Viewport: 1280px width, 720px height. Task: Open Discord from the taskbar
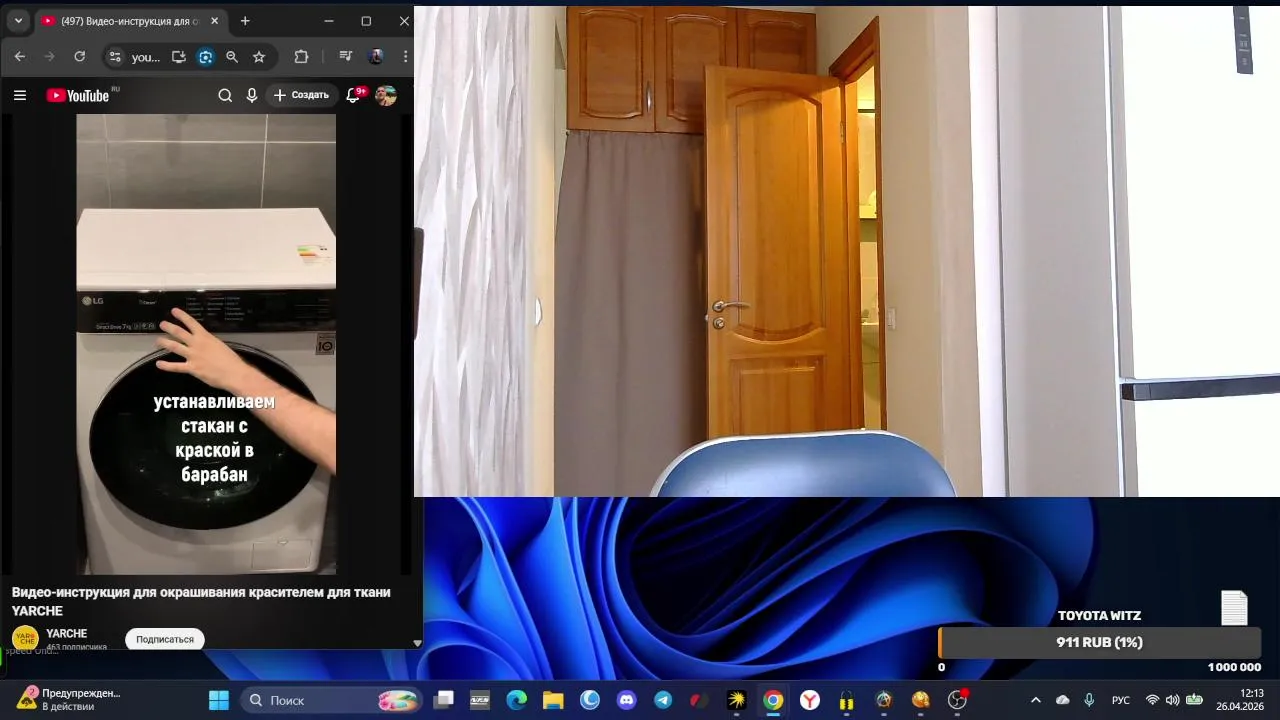(x=626, y=700)
